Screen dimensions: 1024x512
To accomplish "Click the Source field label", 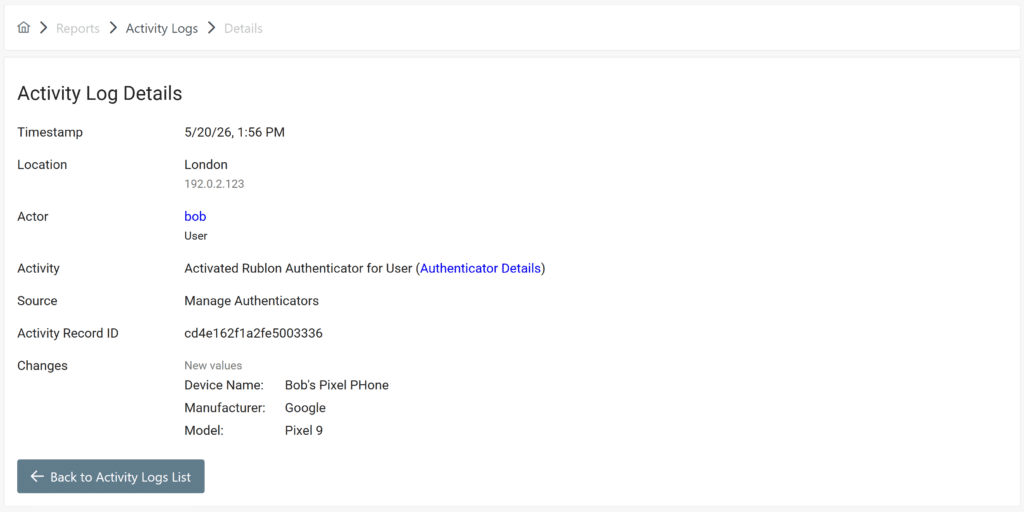I will pos(37,301).
